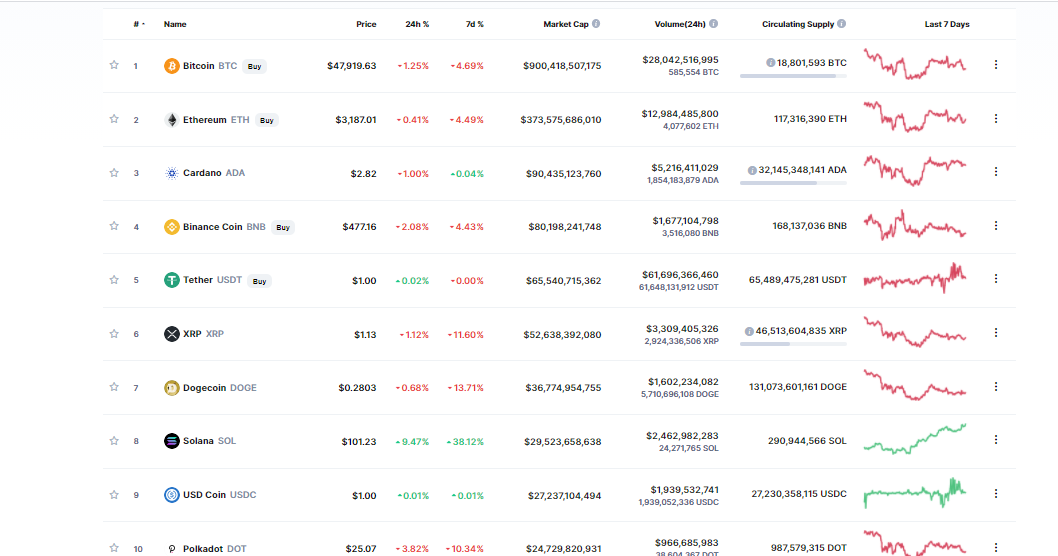Image resolution: width=1058 pixels, height=556 pixels.
Task: Open the more options menu for Cardano
Action: (996, 172)
